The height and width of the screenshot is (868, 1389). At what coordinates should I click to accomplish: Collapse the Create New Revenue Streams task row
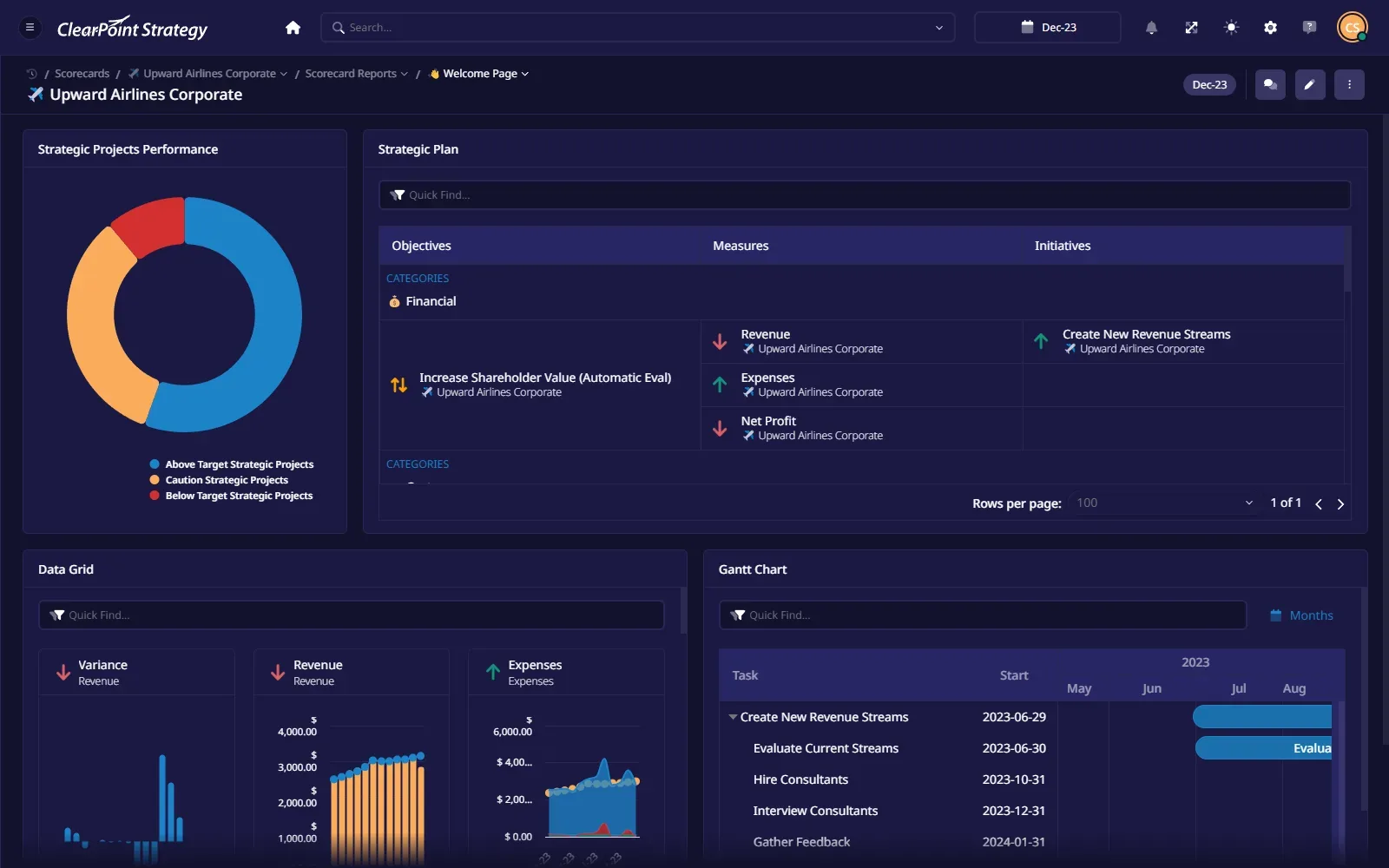point(733,717)
